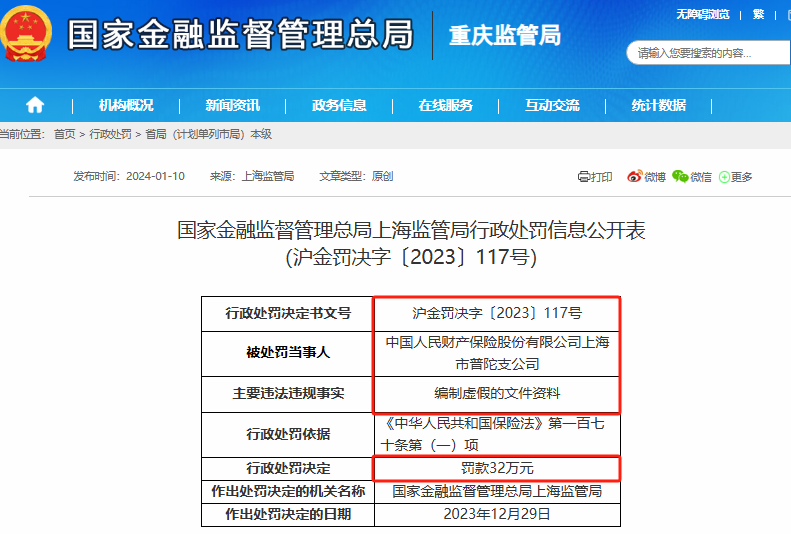The width and height of the screenshot is (791, 534).
Task: Click the search input field
Action: [700, 53]
